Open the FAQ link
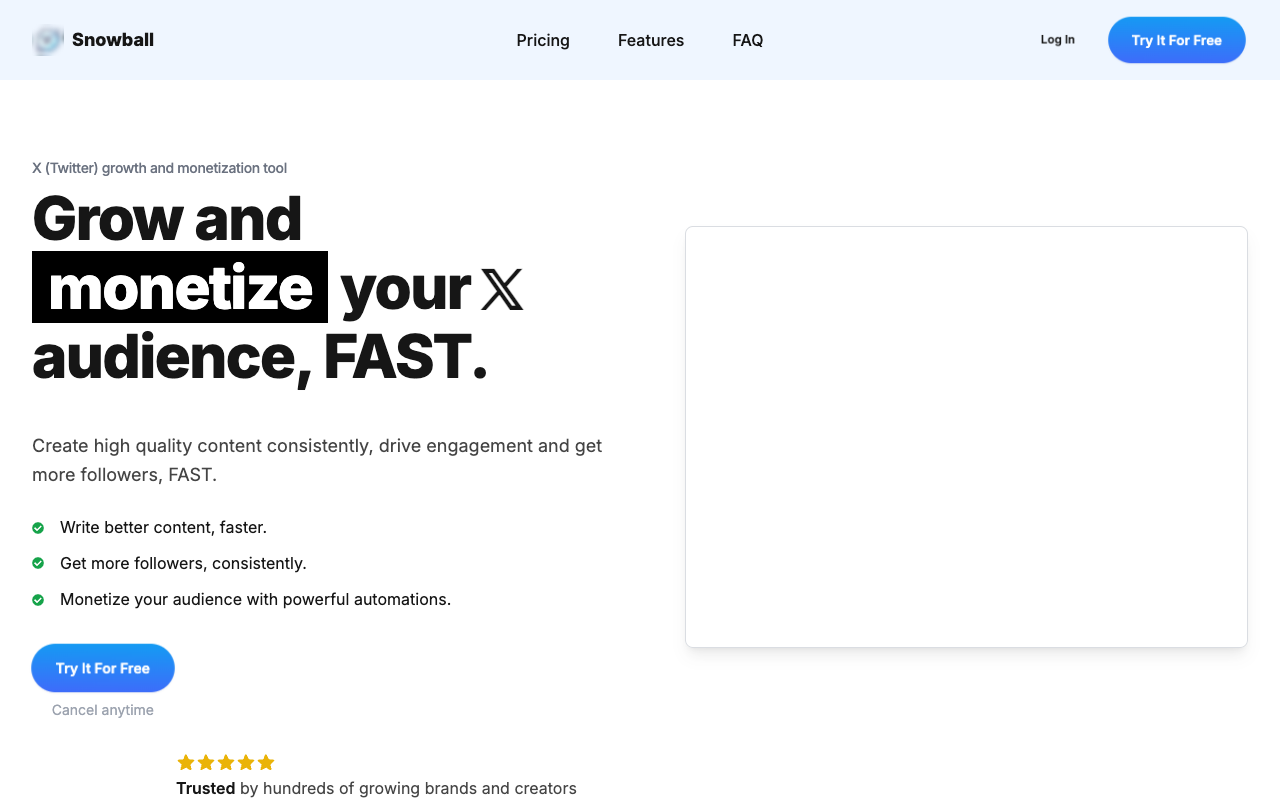Viewport: 1280px width, 800px height. pyautogui.click(x=748, y=40)
